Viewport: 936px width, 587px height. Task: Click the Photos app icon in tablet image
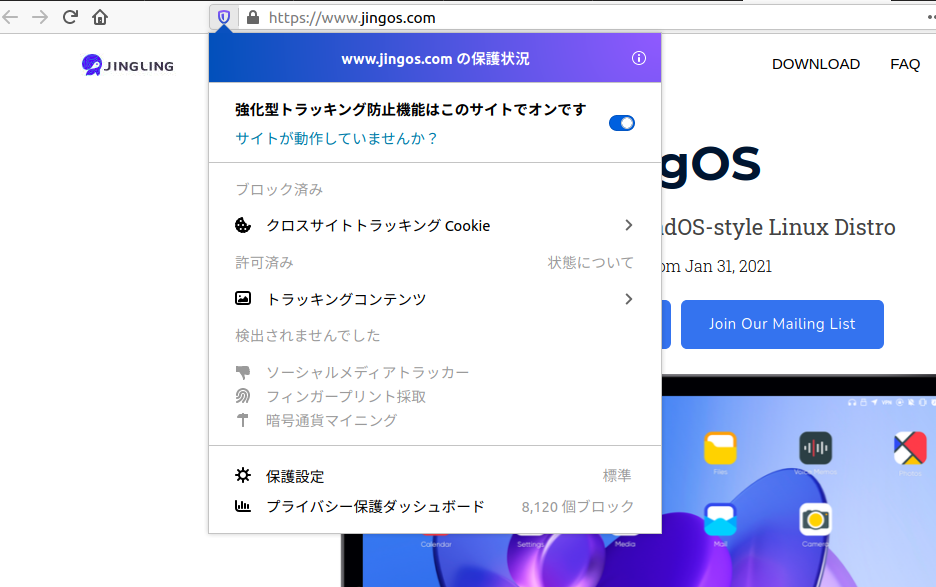[910, 448]
